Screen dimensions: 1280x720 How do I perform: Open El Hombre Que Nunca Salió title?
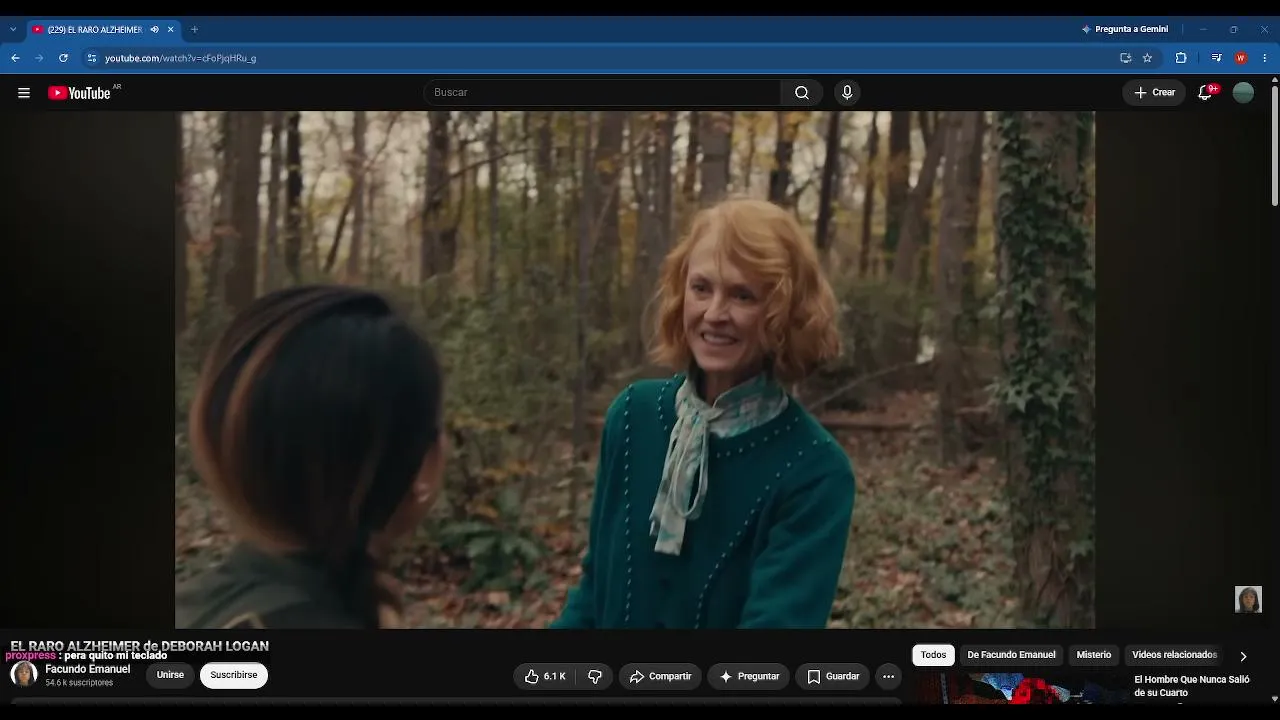[x=1192, y=686]
